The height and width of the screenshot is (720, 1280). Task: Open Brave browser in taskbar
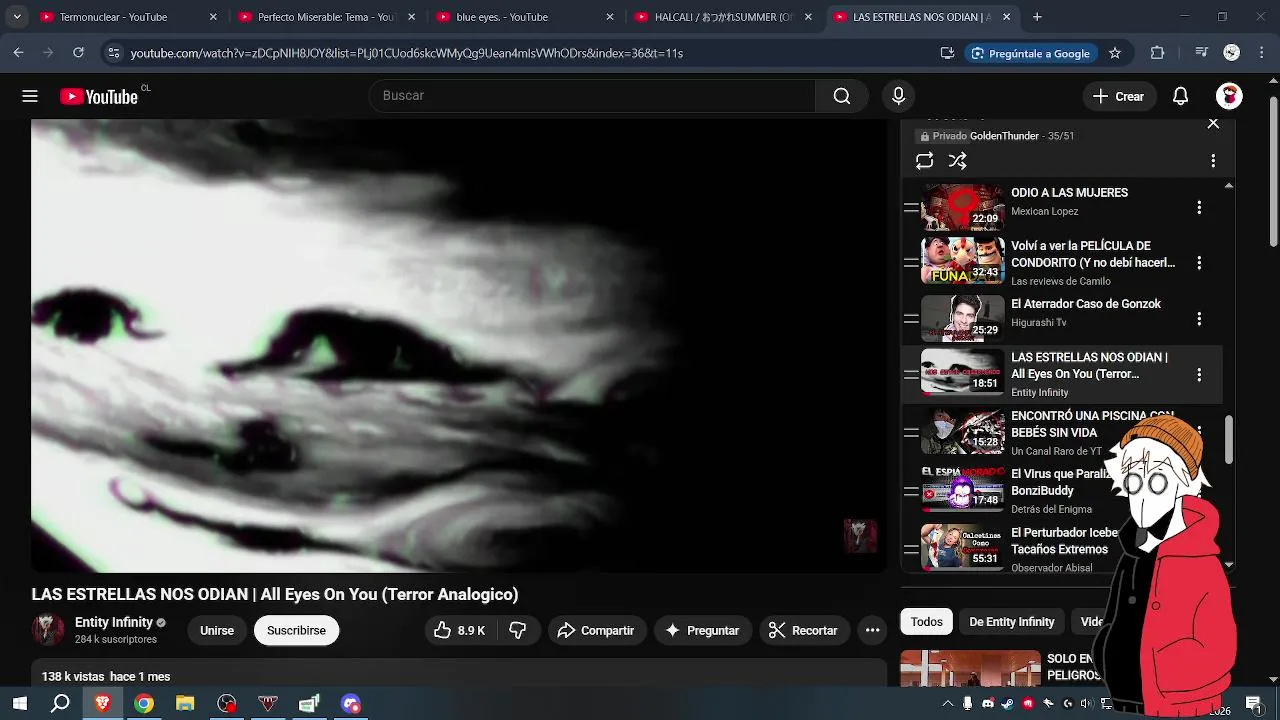tap(102, 704)
